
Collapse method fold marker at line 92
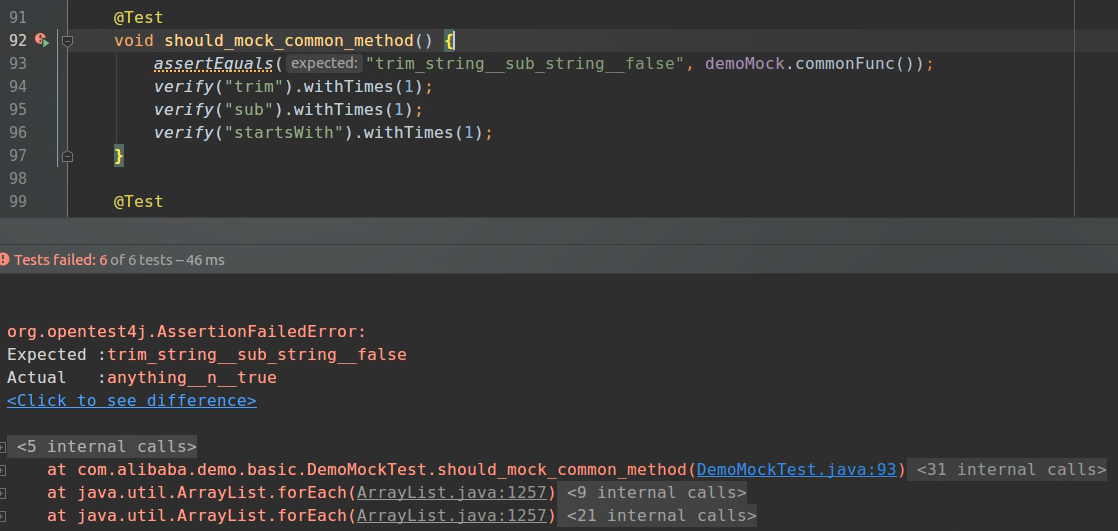pyautogui.click(x=67, y=41)
